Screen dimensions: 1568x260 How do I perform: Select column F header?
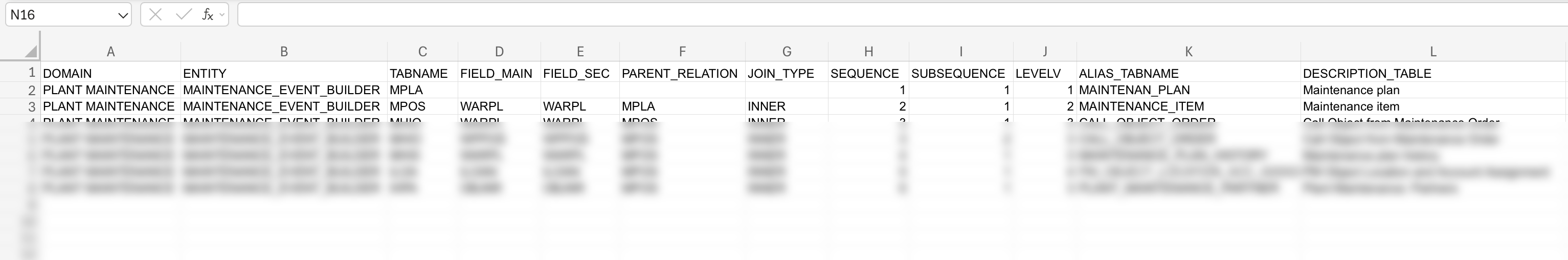[682, 52]
